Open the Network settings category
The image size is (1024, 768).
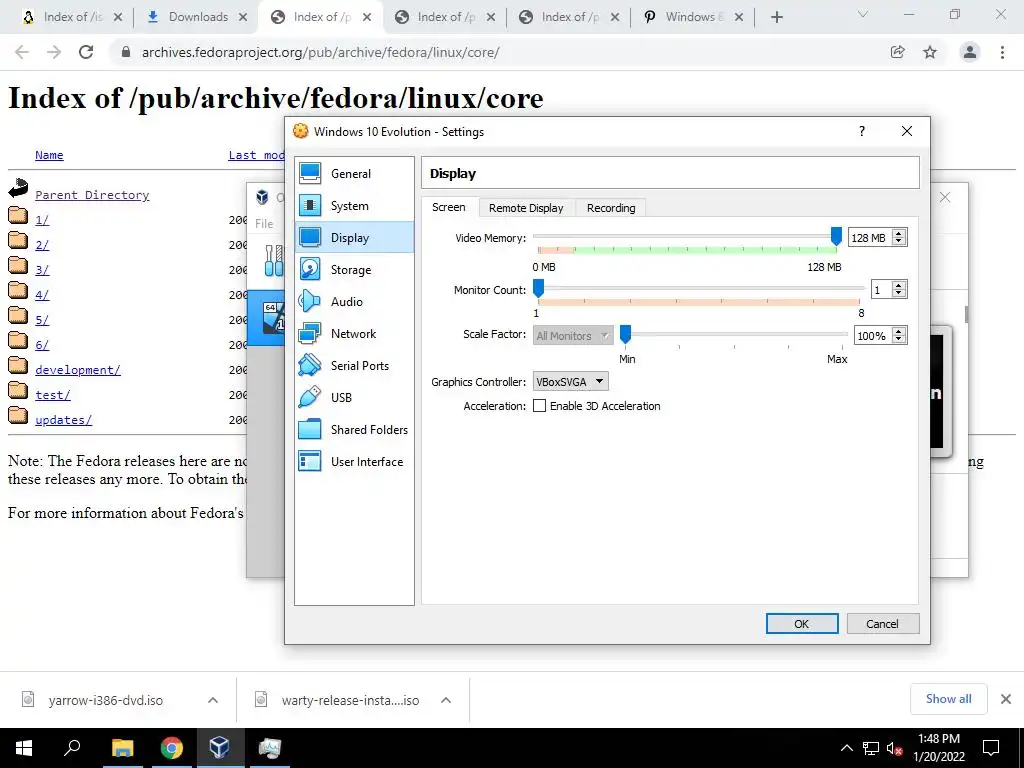(x=354, y=334)
